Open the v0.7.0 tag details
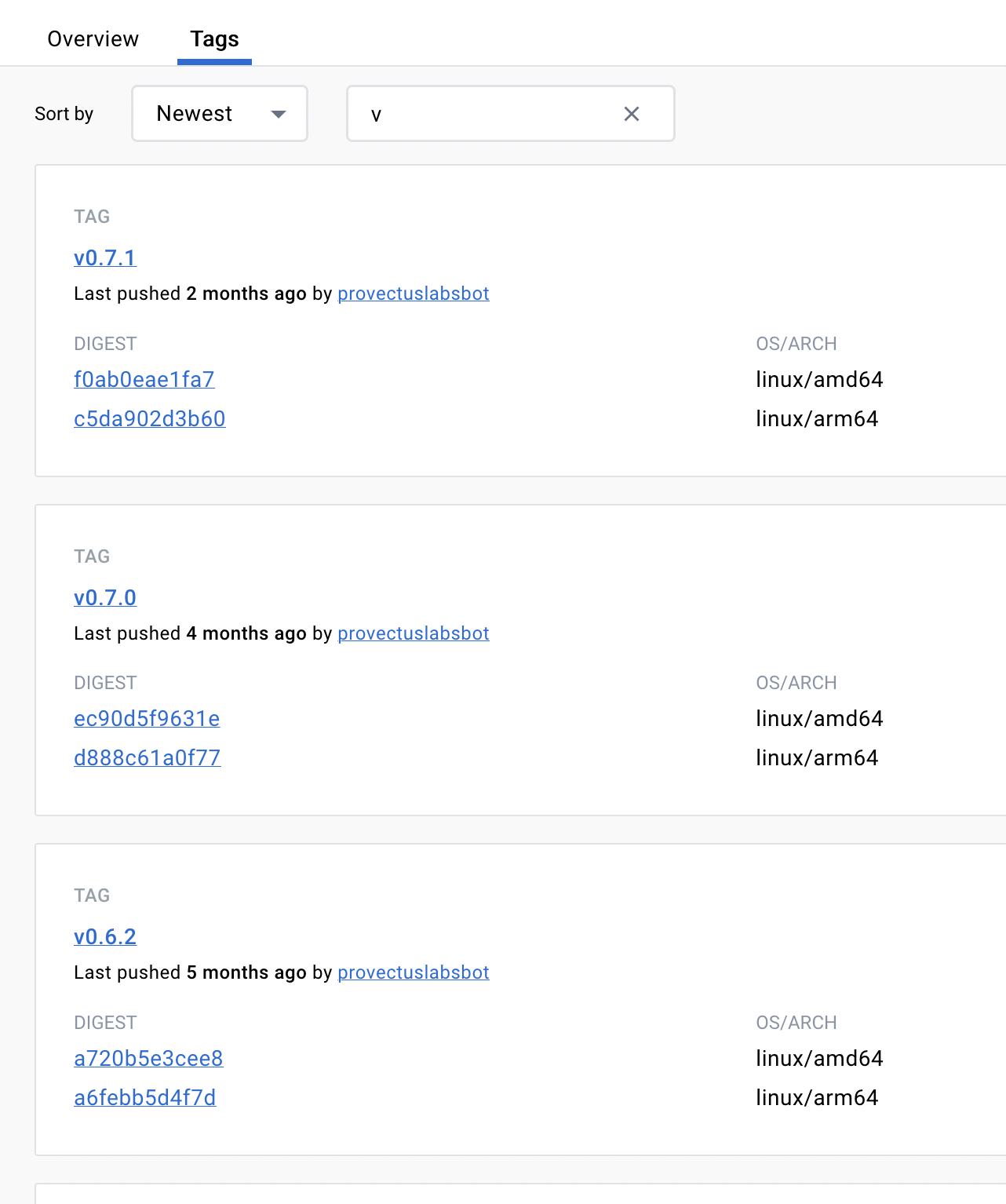 [105, 598]
